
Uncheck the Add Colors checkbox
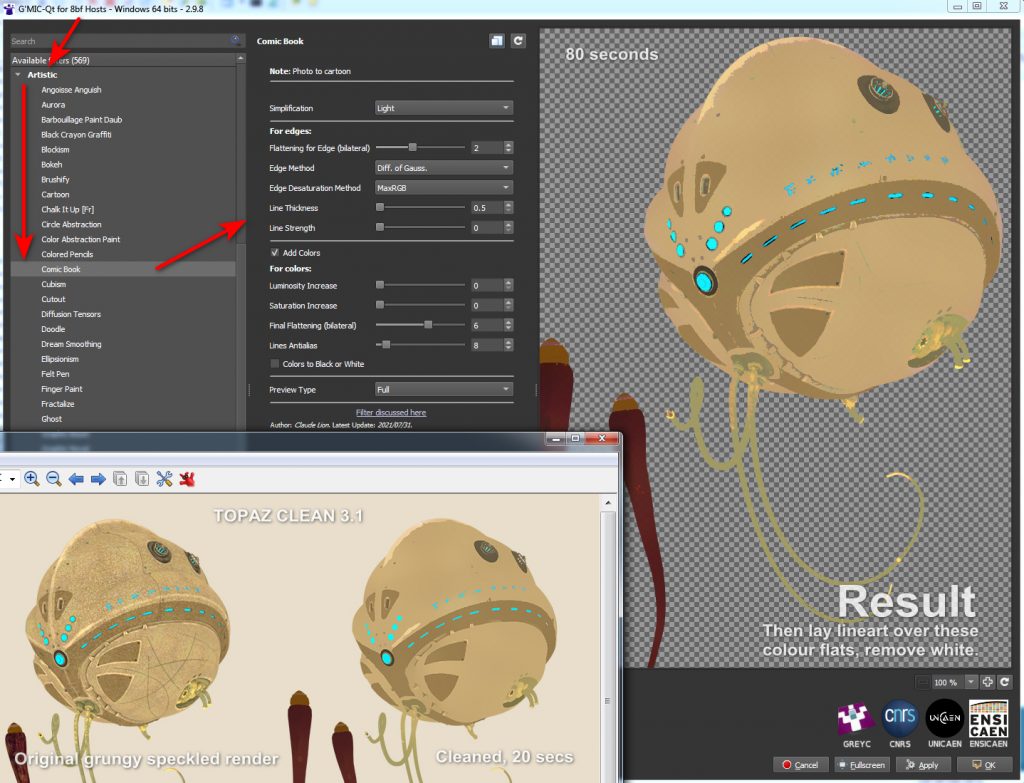[x=276, y=253]
